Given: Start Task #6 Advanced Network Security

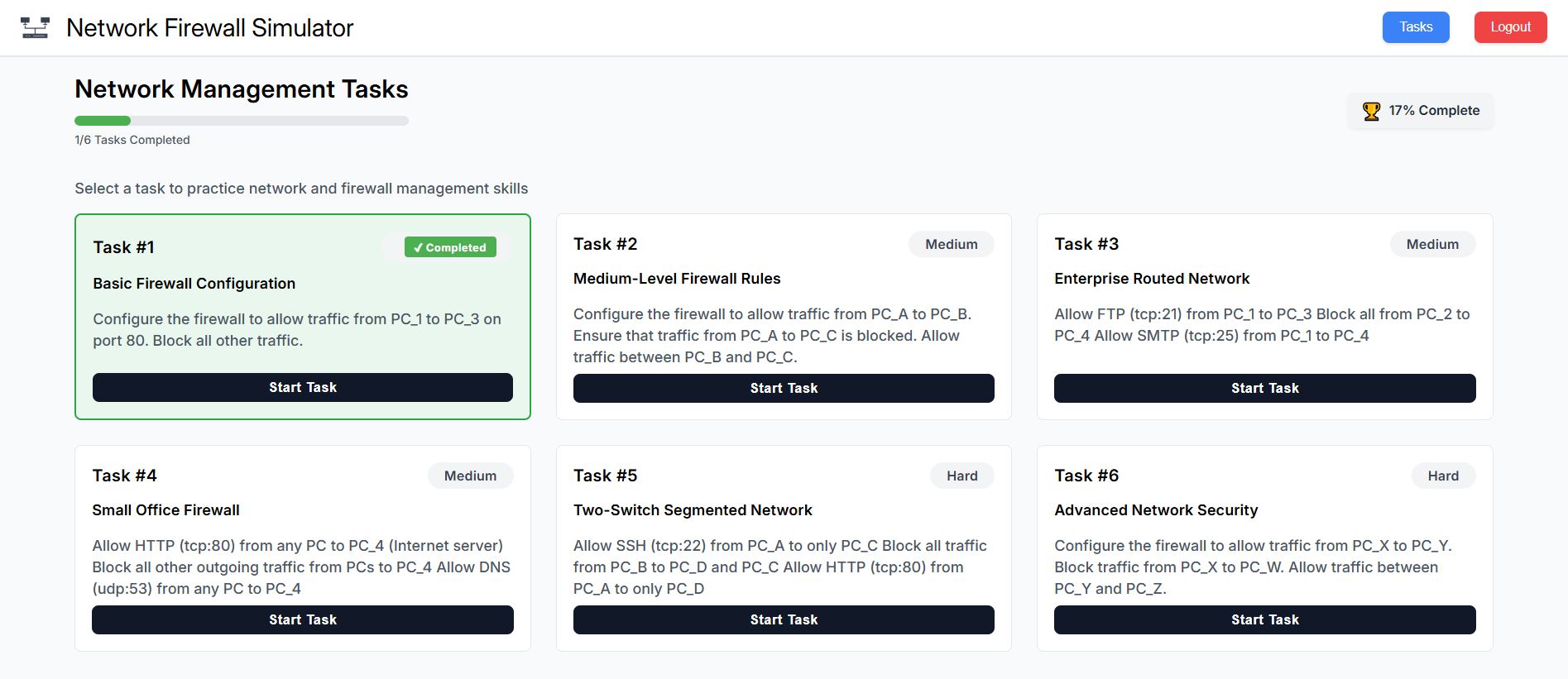Looking at the screenshot, I should coord(1264,620).
